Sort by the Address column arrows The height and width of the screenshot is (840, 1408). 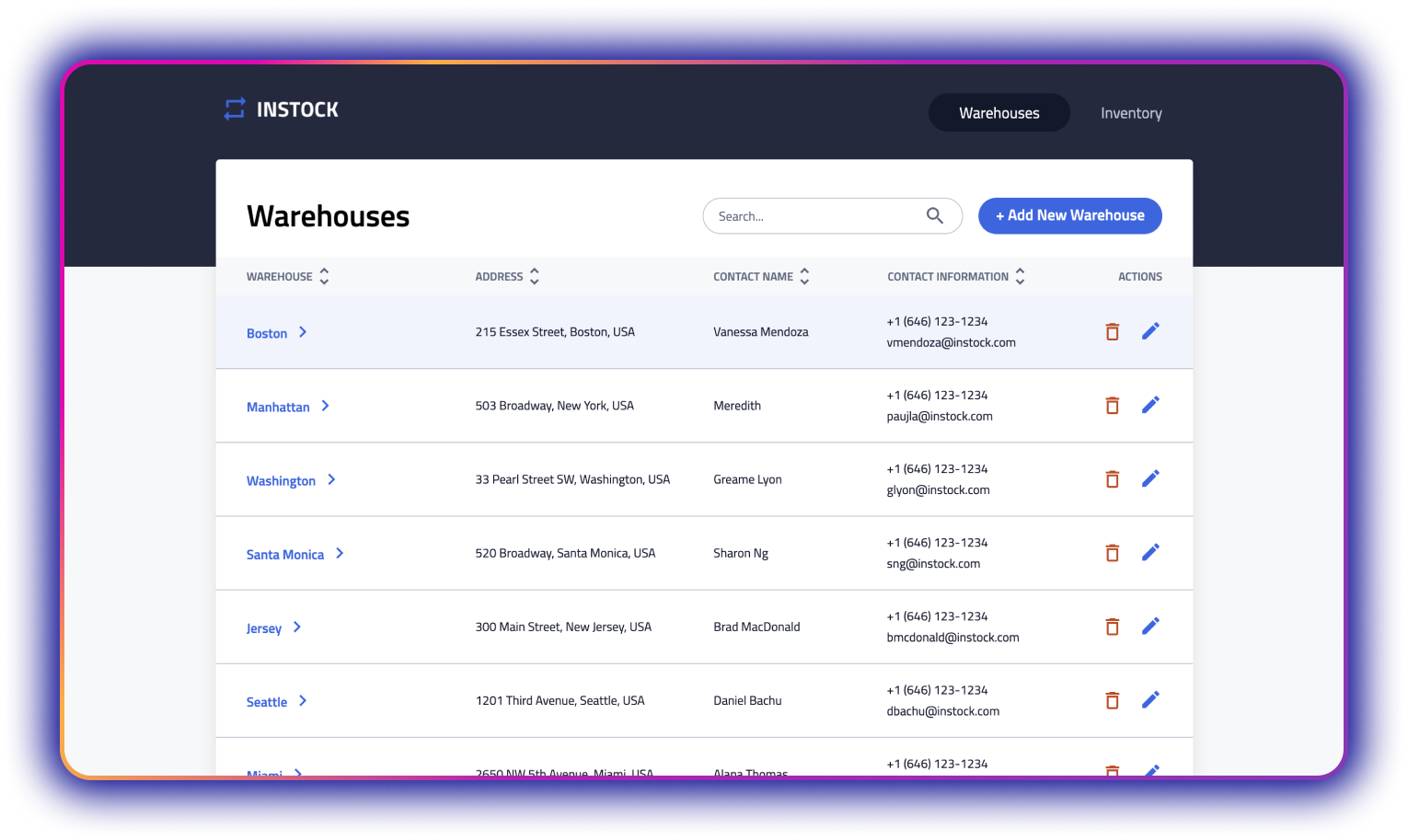point(535,276)
